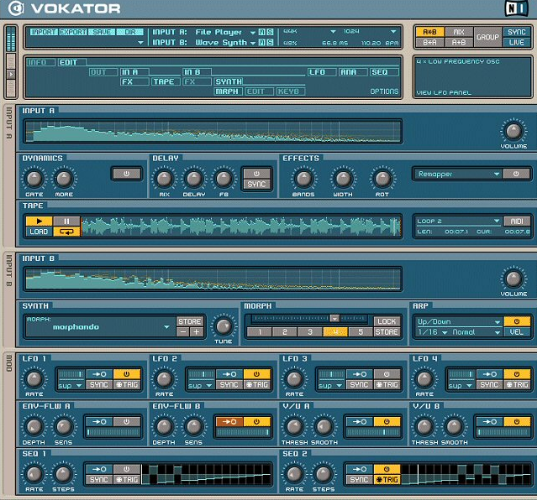This screenshot has width=538, height=500.
Task: Click SEQ 2 arrow reset button
Action: 359,469
